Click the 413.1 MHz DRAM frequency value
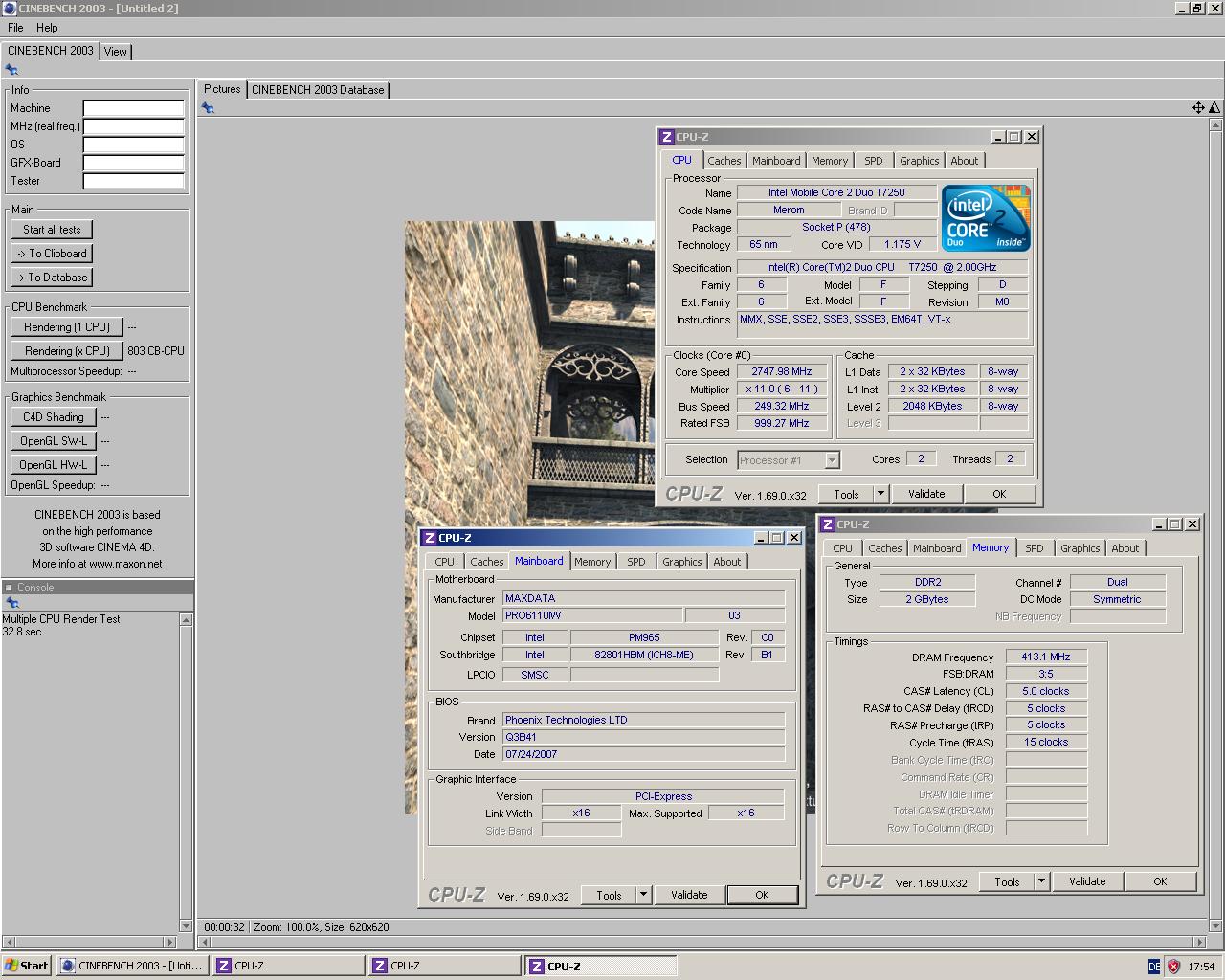The width and height of the screenshot is (1225, 980). click(1046, 657)
